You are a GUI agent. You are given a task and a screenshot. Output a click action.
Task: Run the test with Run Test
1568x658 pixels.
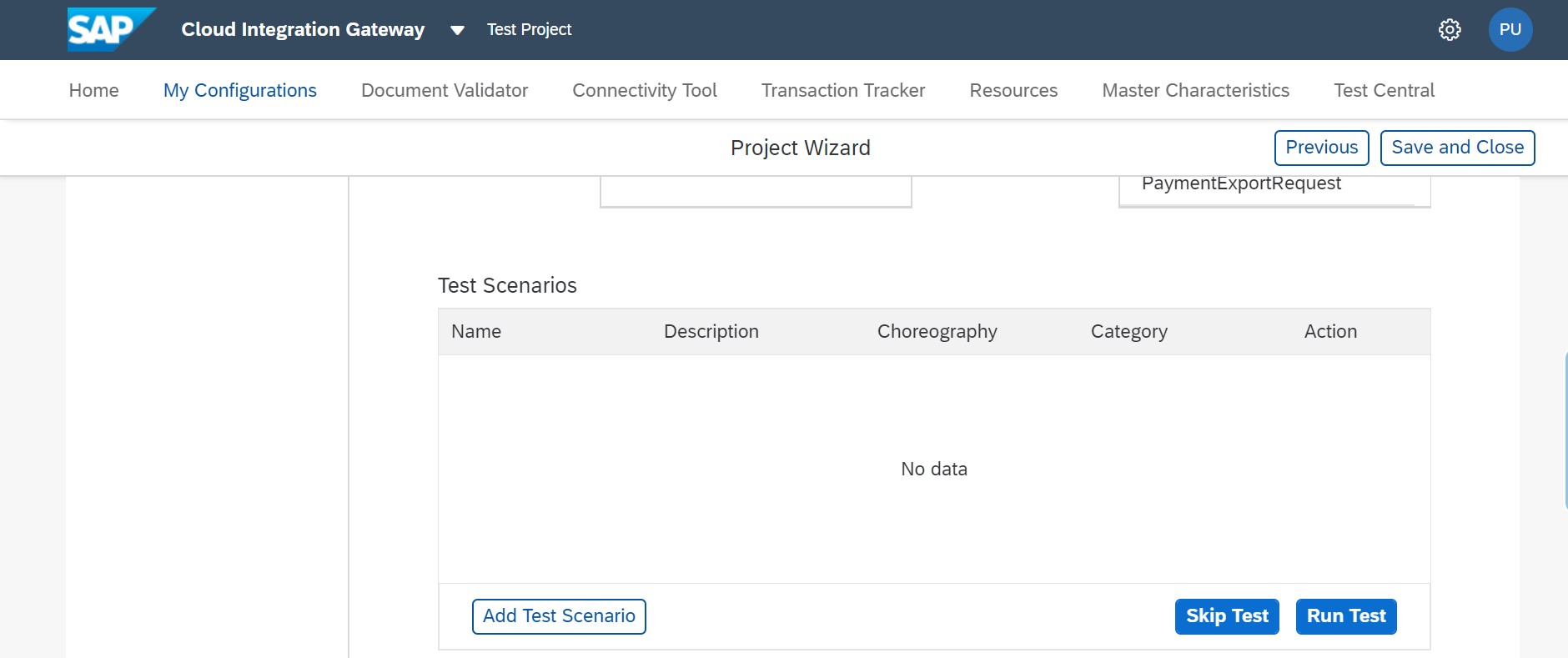pyautogui.click(x=1344, y=616)
